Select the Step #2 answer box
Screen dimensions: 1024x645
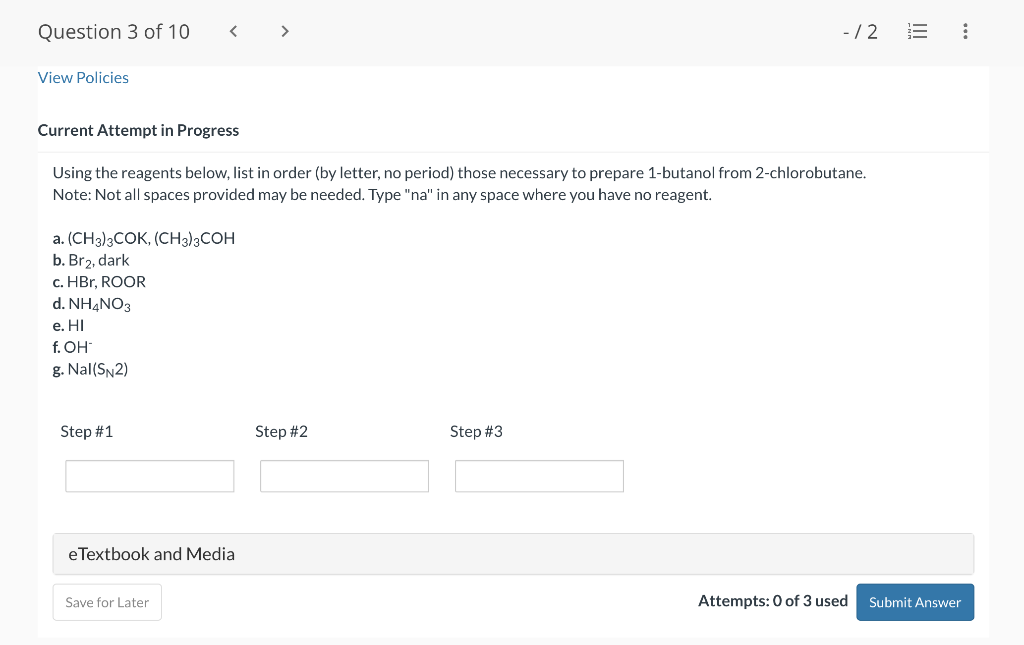[344, 476]
